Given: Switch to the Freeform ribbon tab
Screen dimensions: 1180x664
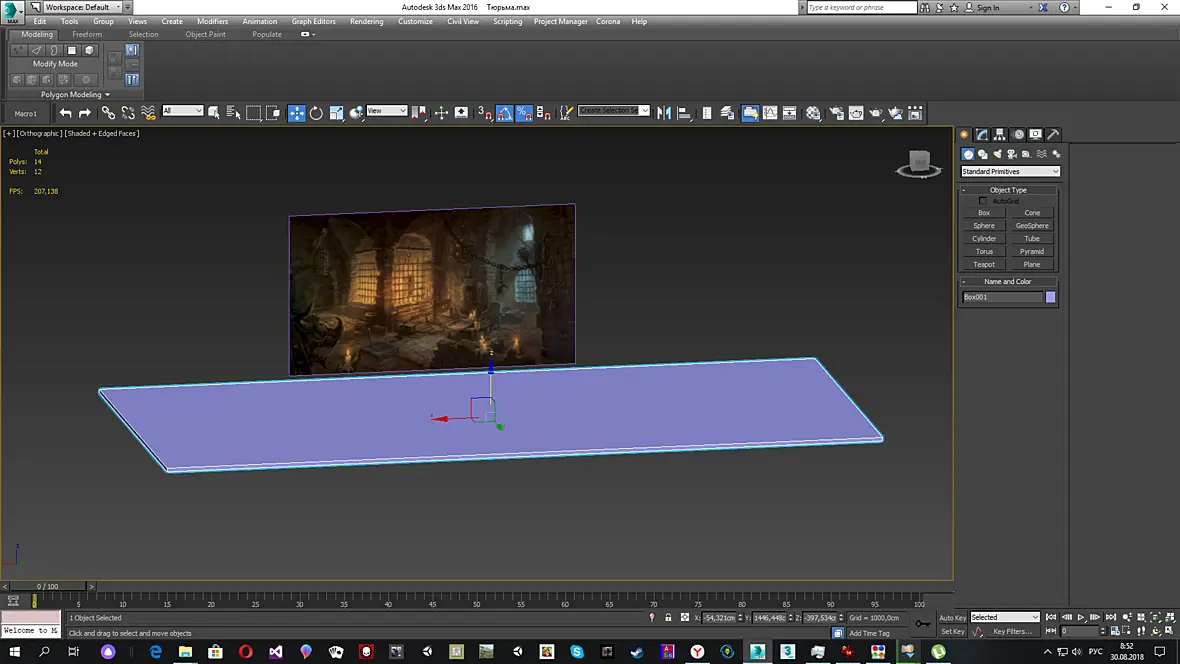Looking at the screenshot, I should coord(87,35).
